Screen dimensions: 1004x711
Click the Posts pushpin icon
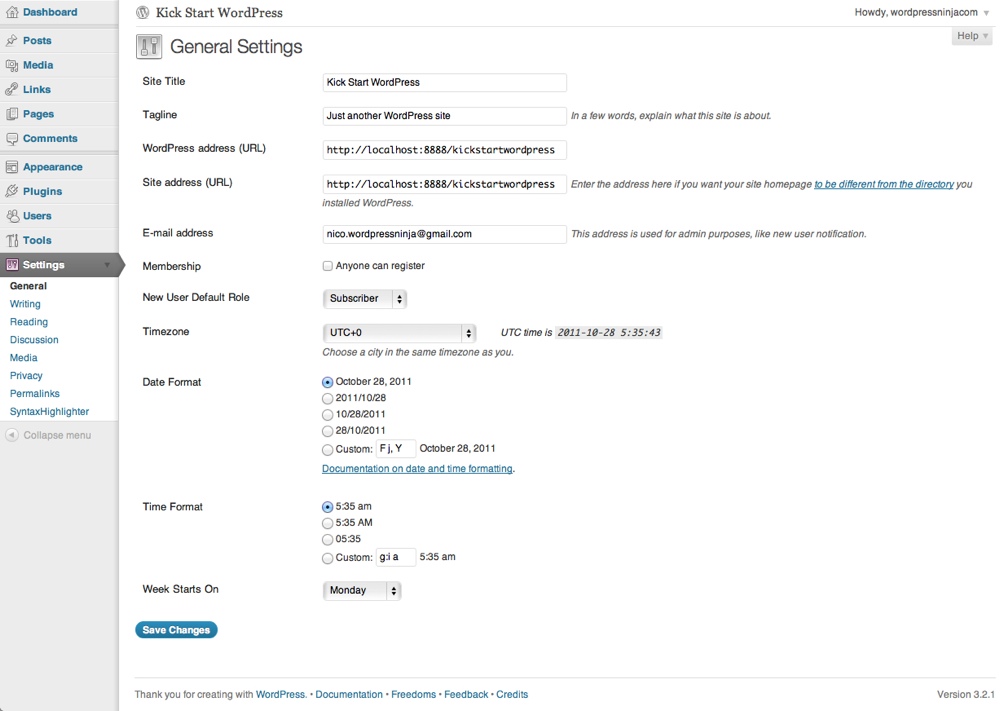point(12,41)
